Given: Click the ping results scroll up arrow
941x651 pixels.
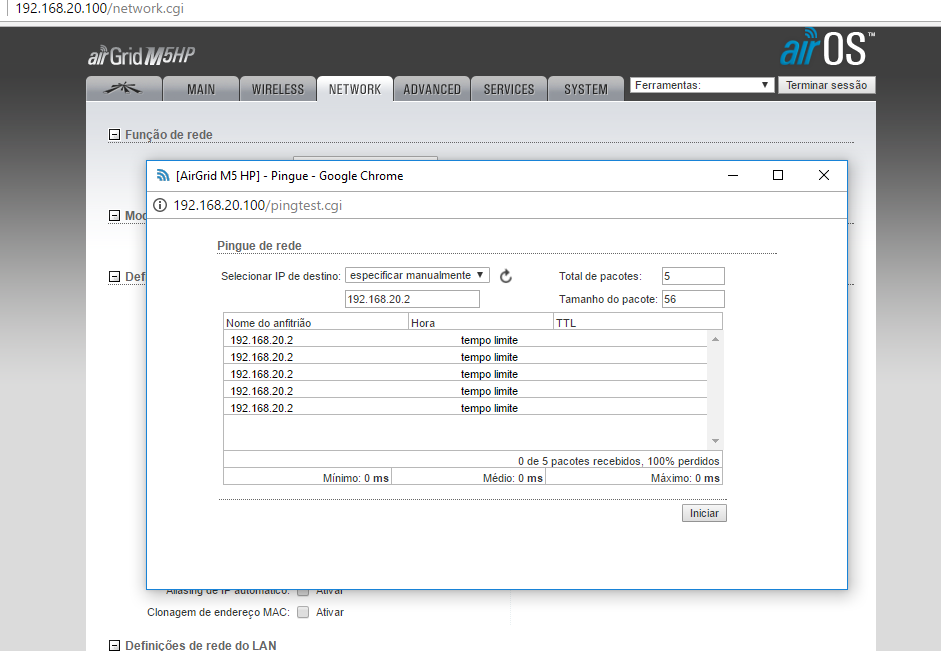Looking at the screenshot, I should (715, 340).
